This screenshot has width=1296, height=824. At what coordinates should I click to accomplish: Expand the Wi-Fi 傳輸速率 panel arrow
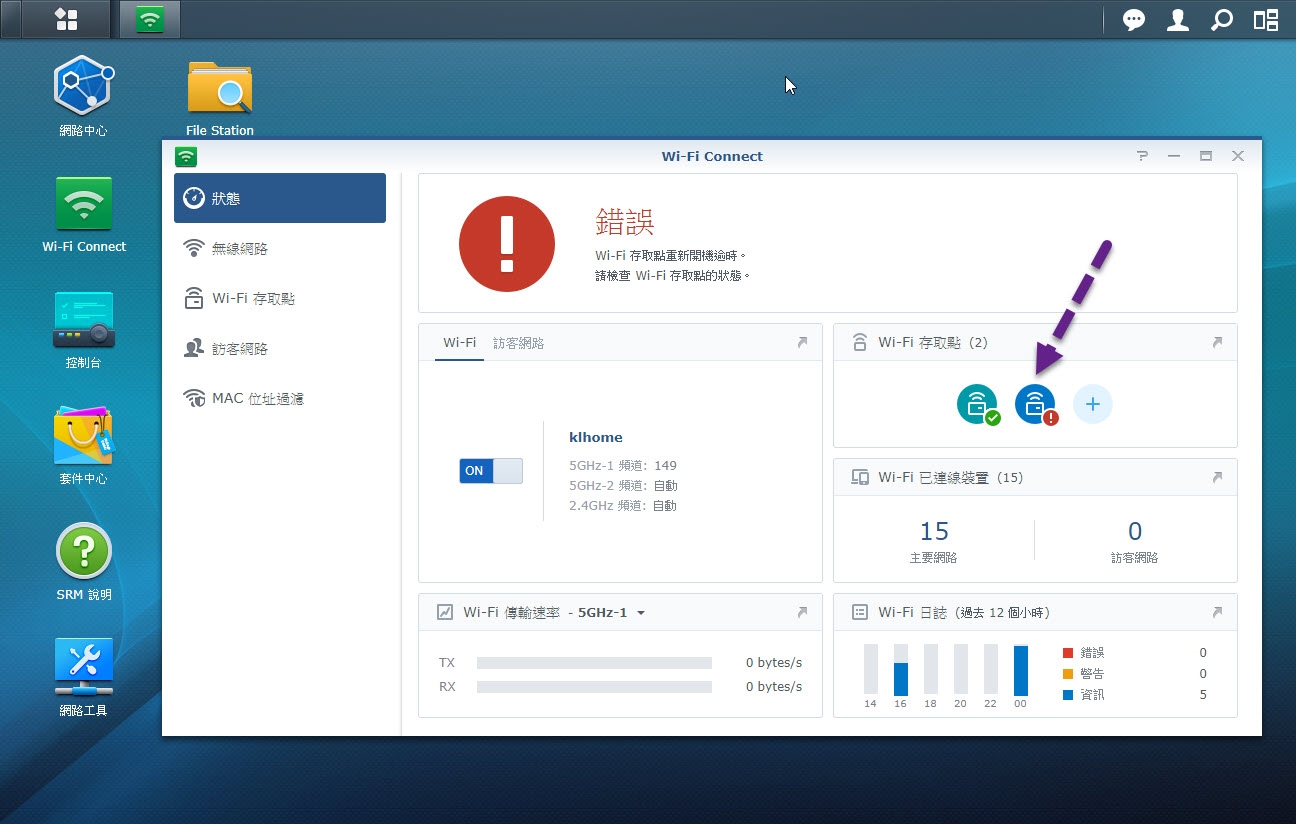coord(802,612)
